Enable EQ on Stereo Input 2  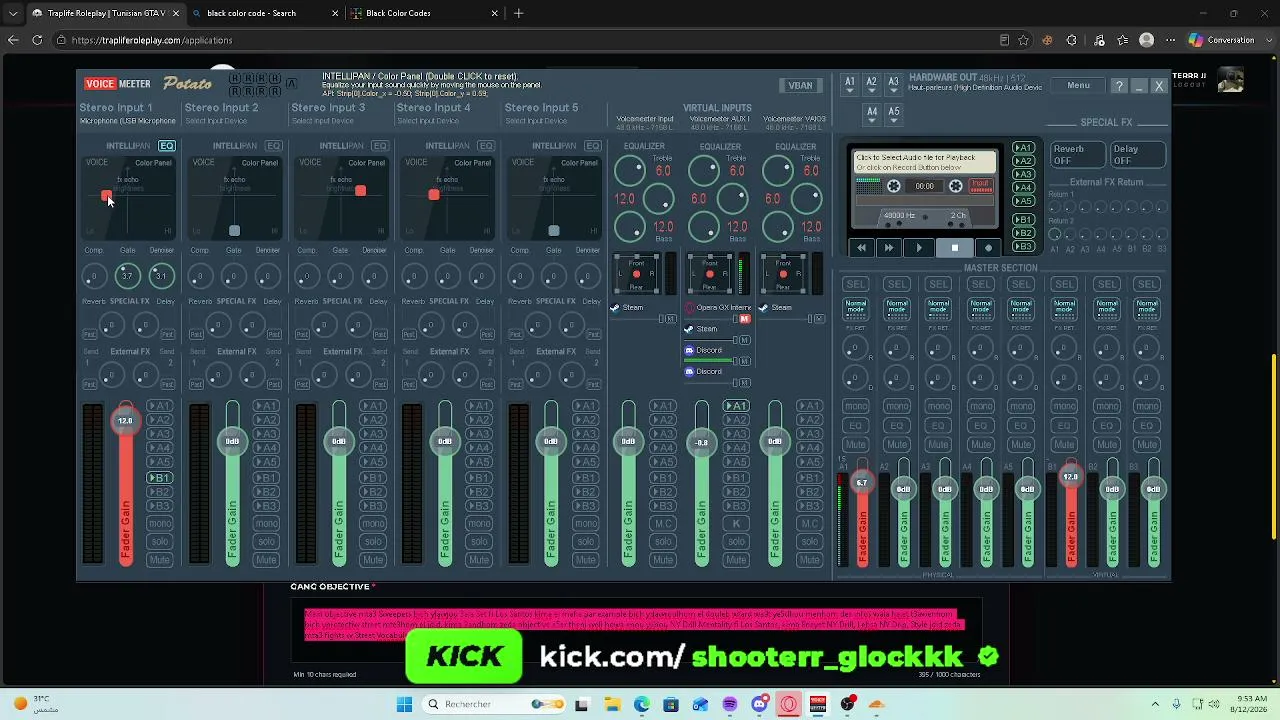(273, 146)
